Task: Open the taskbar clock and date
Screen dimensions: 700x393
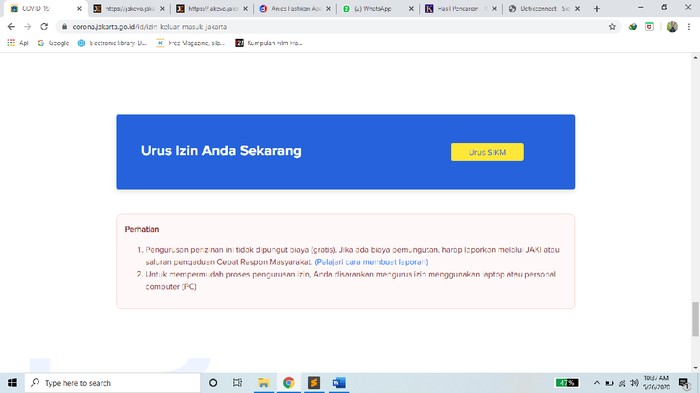Action: point(656,383)
